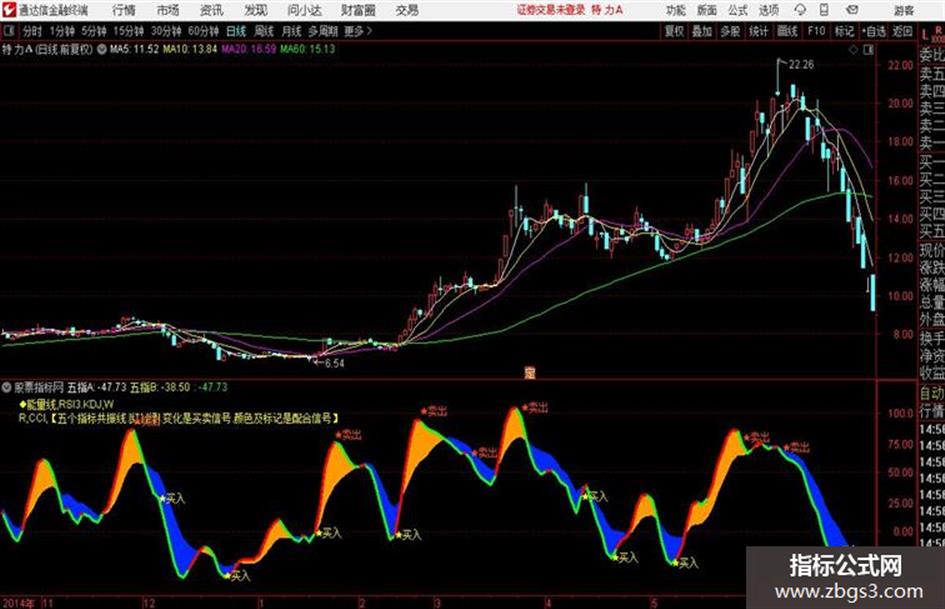
Task: Click the 返回 back toolbar button
Action: click(902, 31)
